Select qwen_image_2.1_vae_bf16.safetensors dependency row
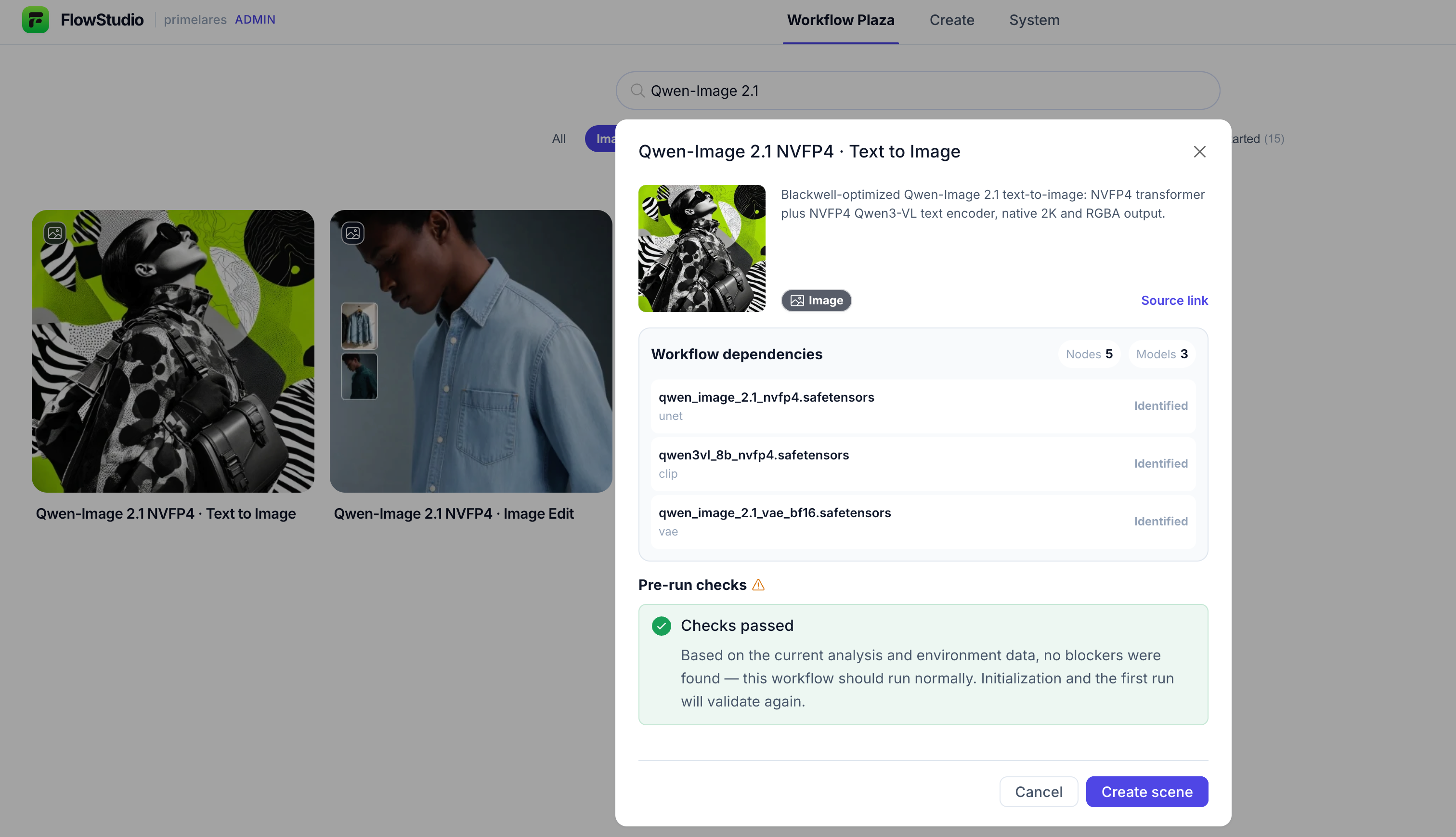 923,522
